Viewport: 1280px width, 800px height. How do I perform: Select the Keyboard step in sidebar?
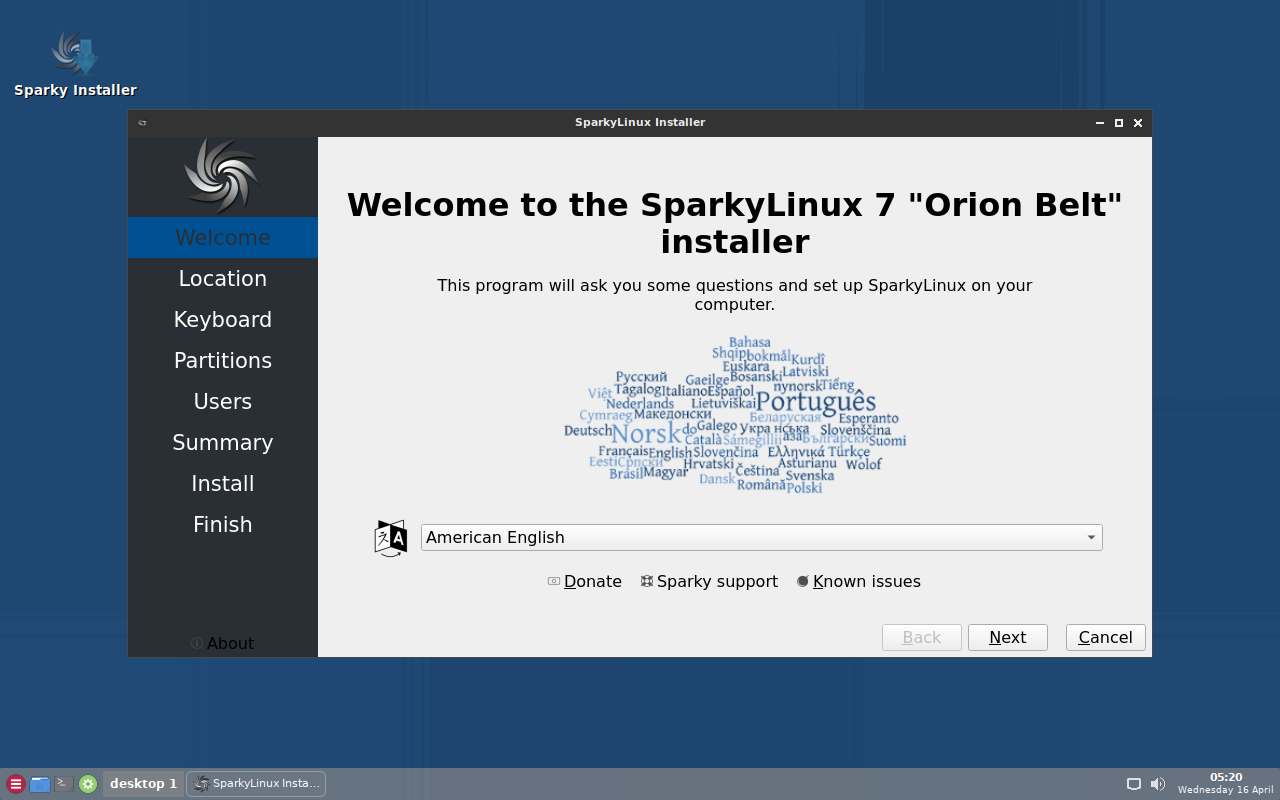point(223,320)
